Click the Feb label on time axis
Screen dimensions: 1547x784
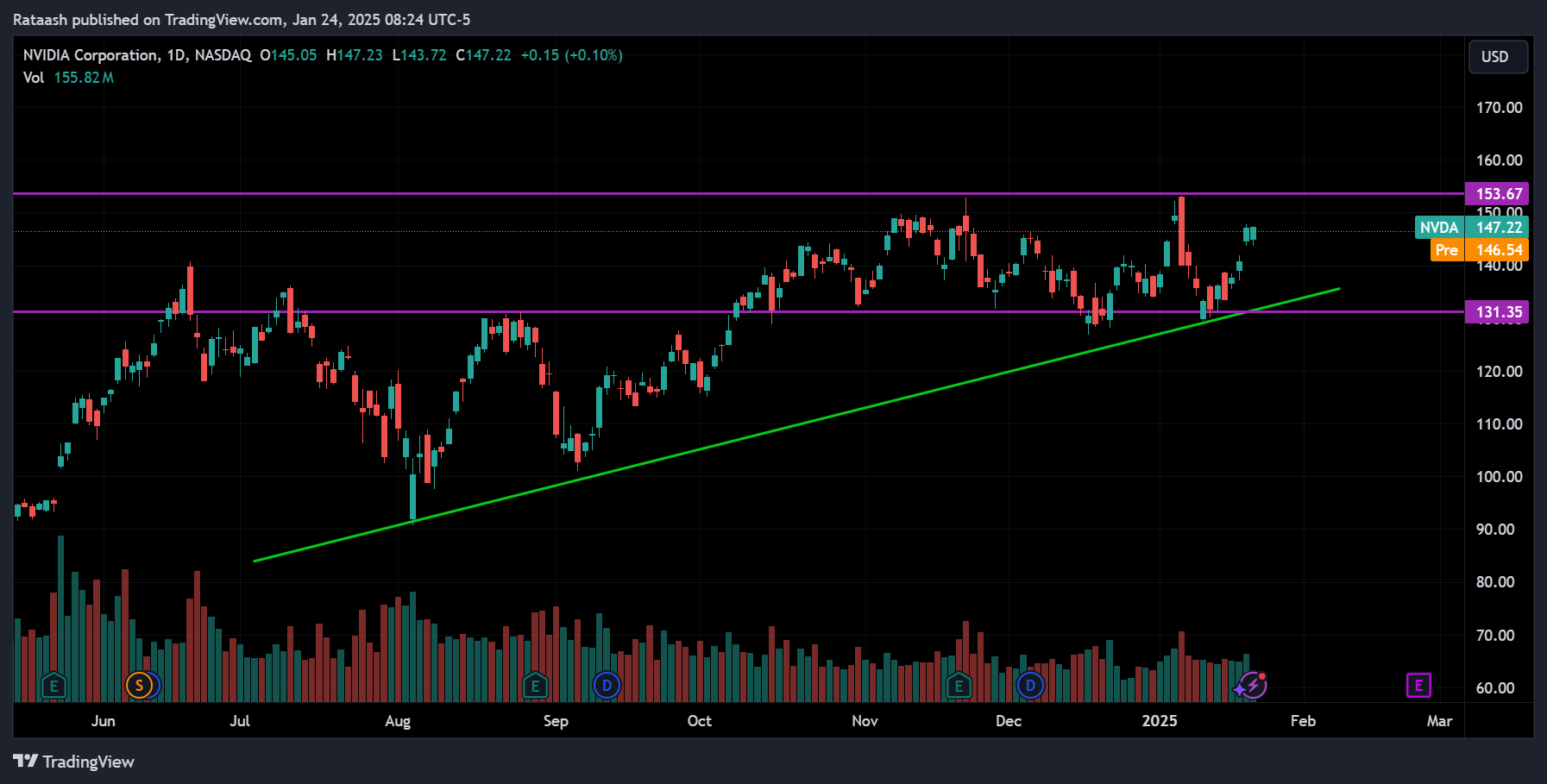pyautogui.click(x=1303, y=721)
